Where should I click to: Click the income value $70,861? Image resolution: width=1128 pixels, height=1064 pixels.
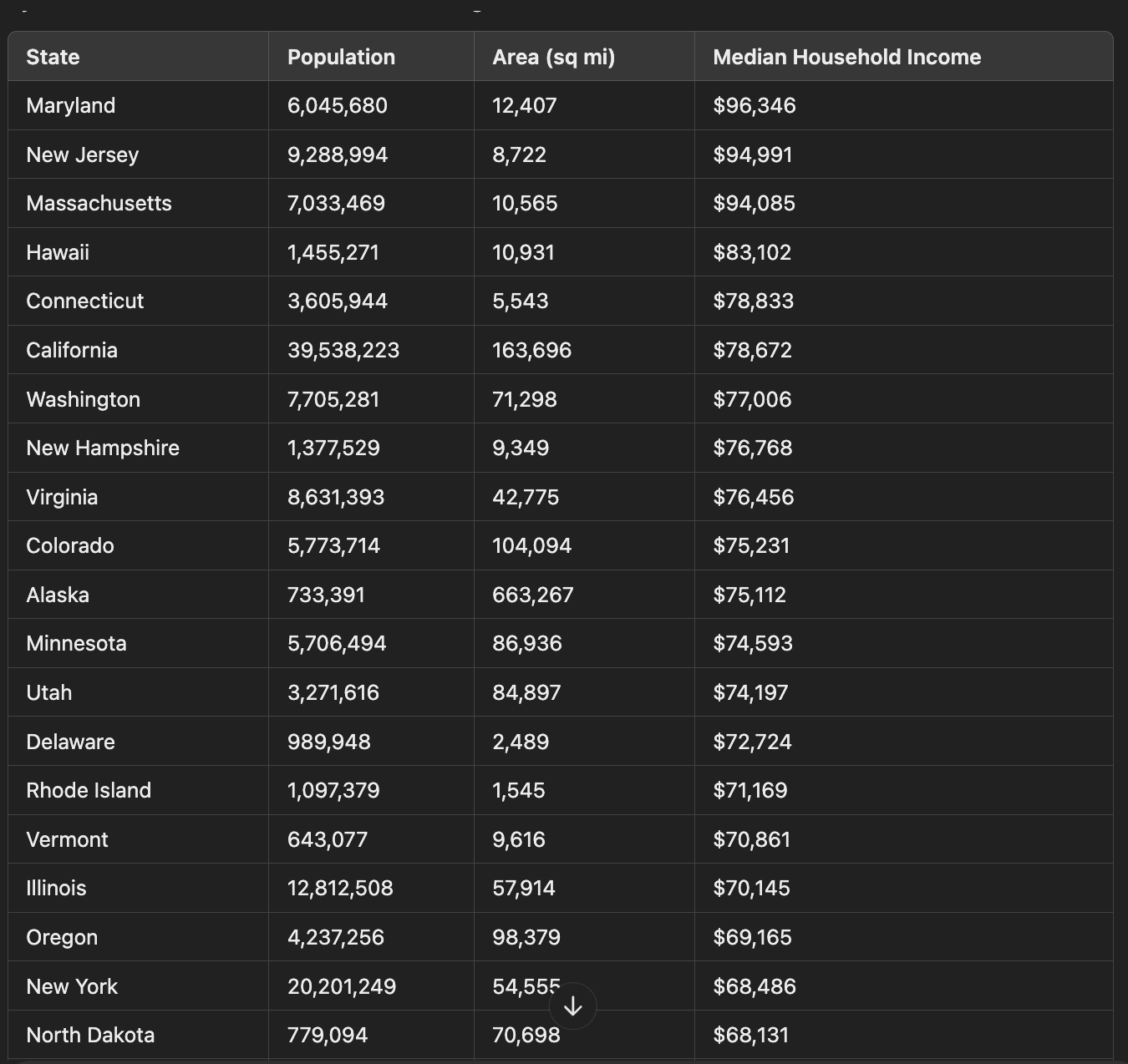(752, 839)
